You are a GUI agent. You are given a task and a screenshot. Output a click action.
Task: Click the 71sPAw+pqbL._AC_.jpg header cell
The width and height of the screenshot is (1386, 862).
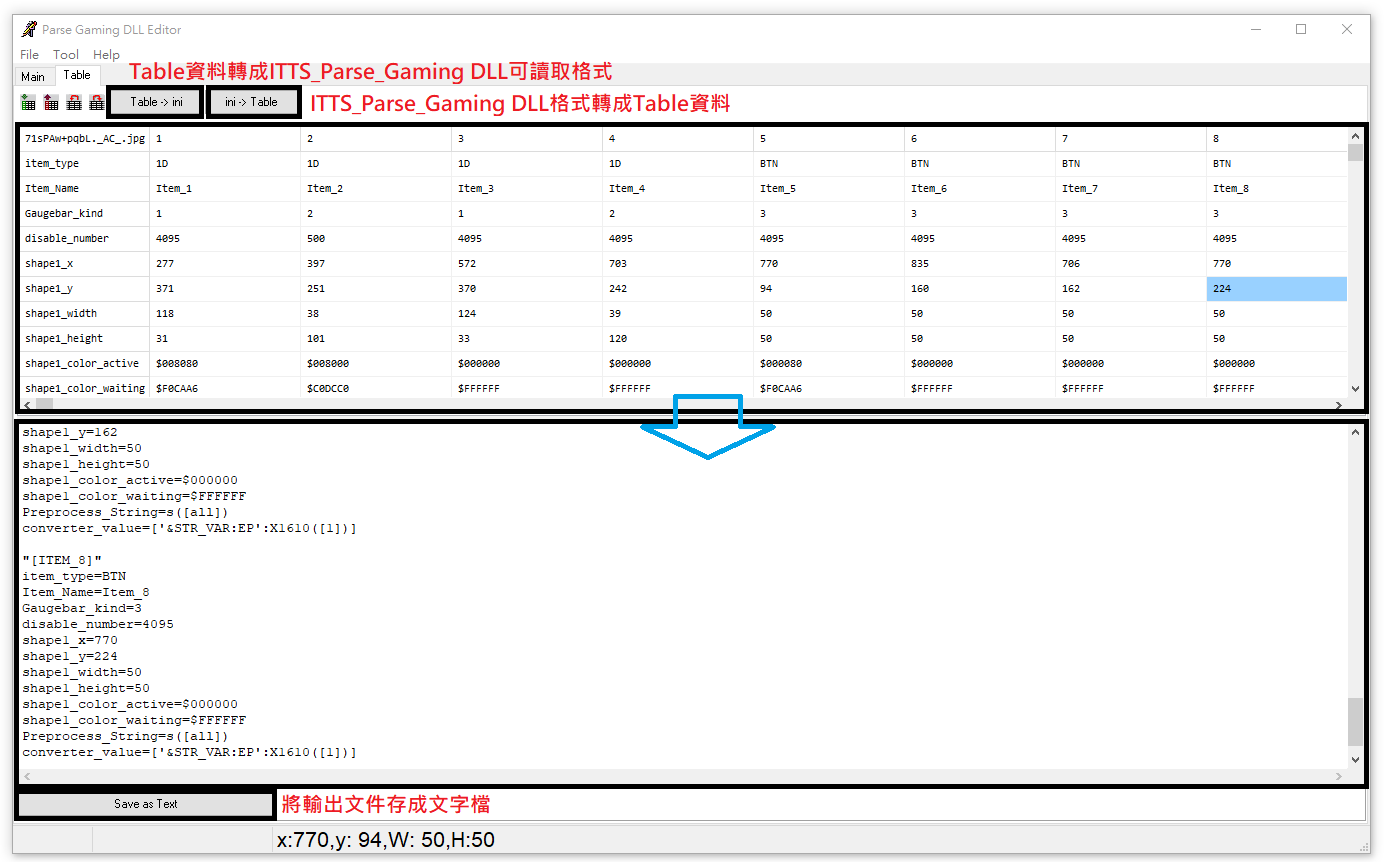pyautogui.click(x=85, y=139)
